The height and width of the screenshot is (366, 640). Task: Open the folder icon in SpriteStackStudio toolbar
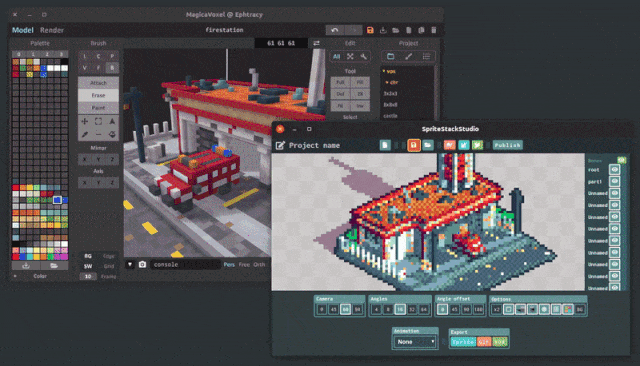click(428, 145)
